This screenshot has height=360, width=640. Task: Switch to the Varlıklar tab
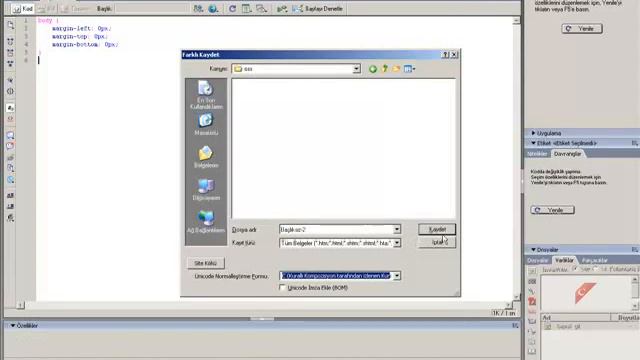click(x=564, y=260)
